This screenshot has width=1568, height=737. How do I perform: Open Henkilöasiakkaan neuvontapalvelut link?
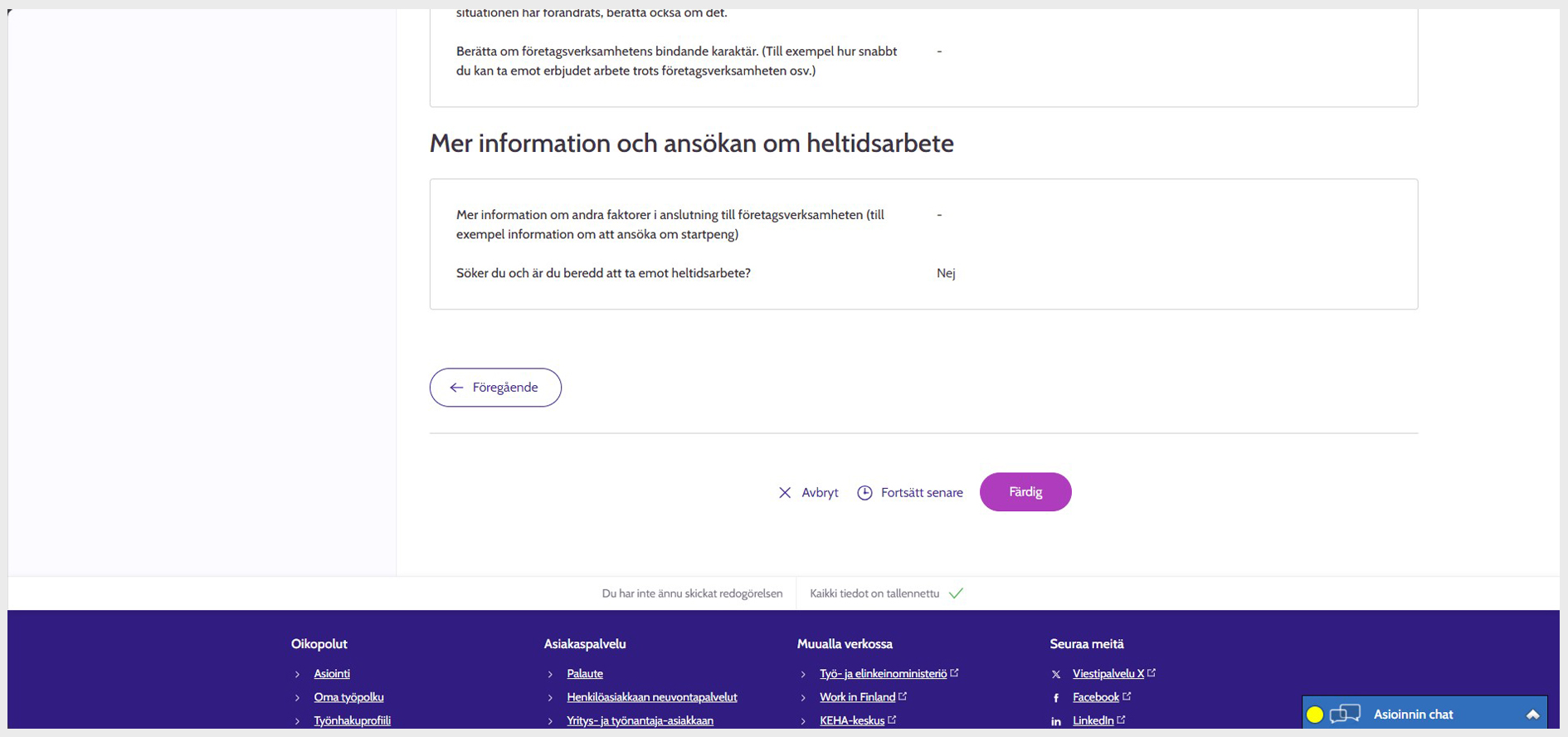click(652, 697)
